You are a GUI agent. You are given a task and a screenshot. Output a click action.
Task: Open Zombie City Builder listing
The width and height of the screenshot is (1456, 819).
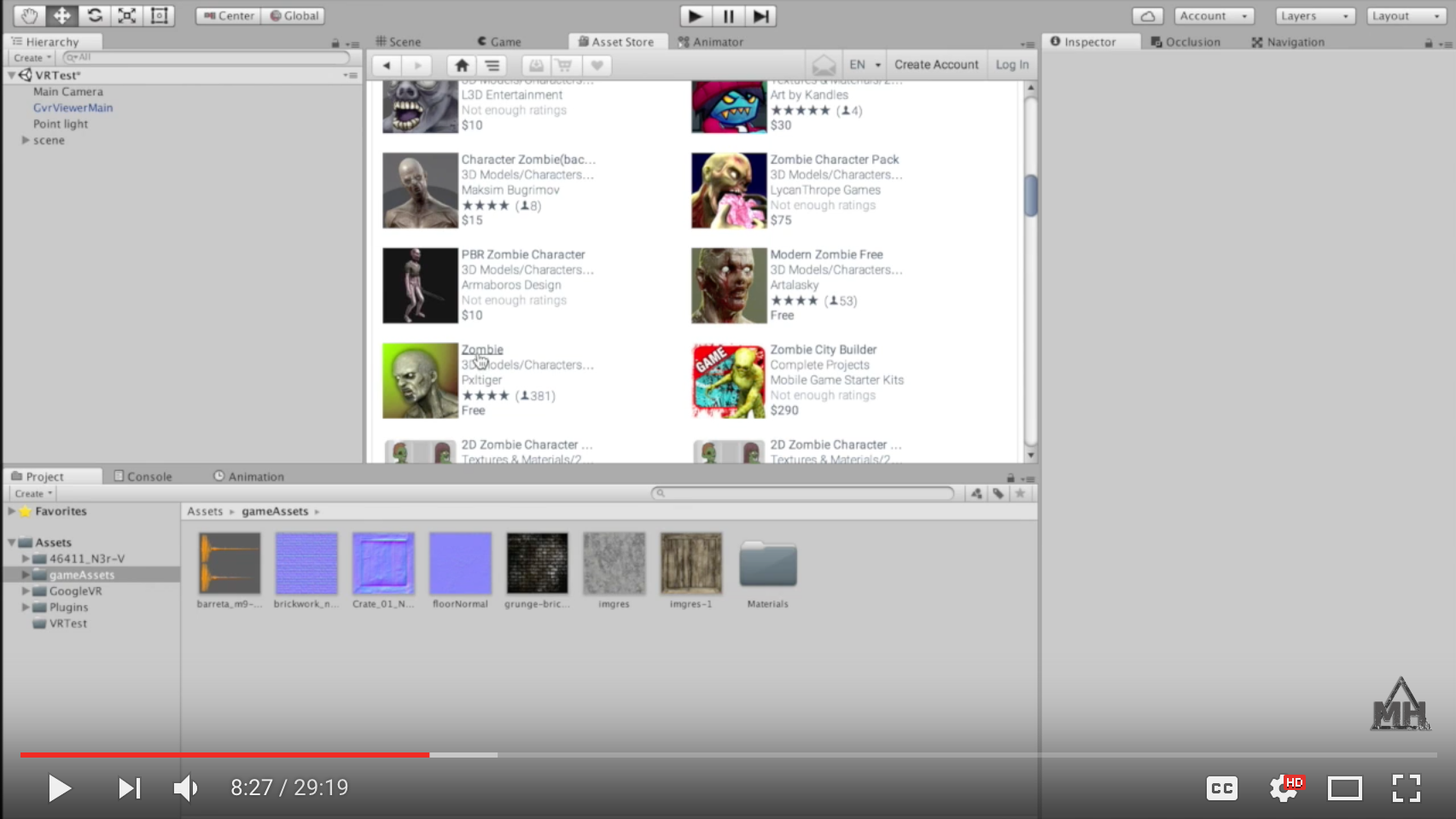point(824,350)
